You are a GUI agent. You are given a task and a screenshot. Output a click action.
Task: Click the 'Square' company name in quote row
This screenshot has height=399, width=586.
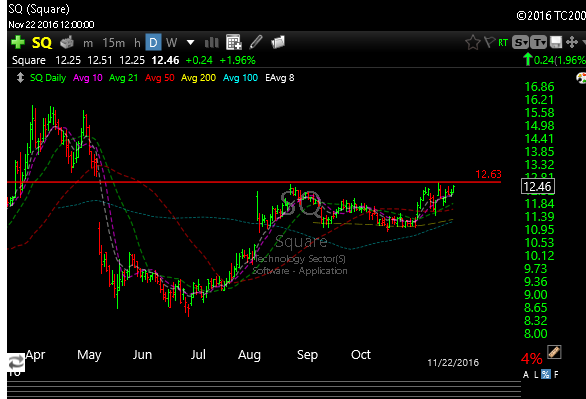(x=29, y=61)
